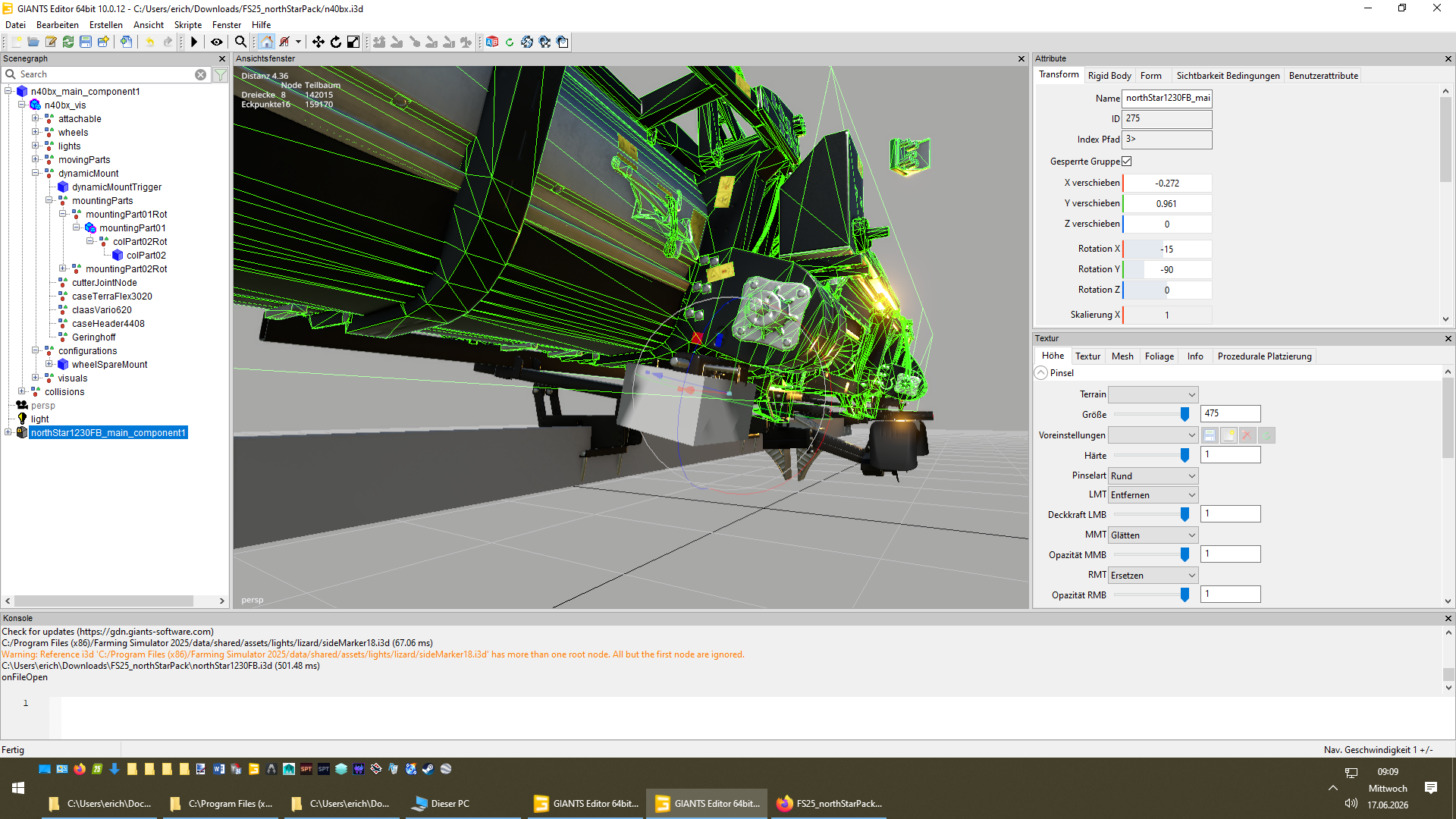Switch to the Foliage tab
This screenshot has height=819, width=1456.
point(1159,356)
